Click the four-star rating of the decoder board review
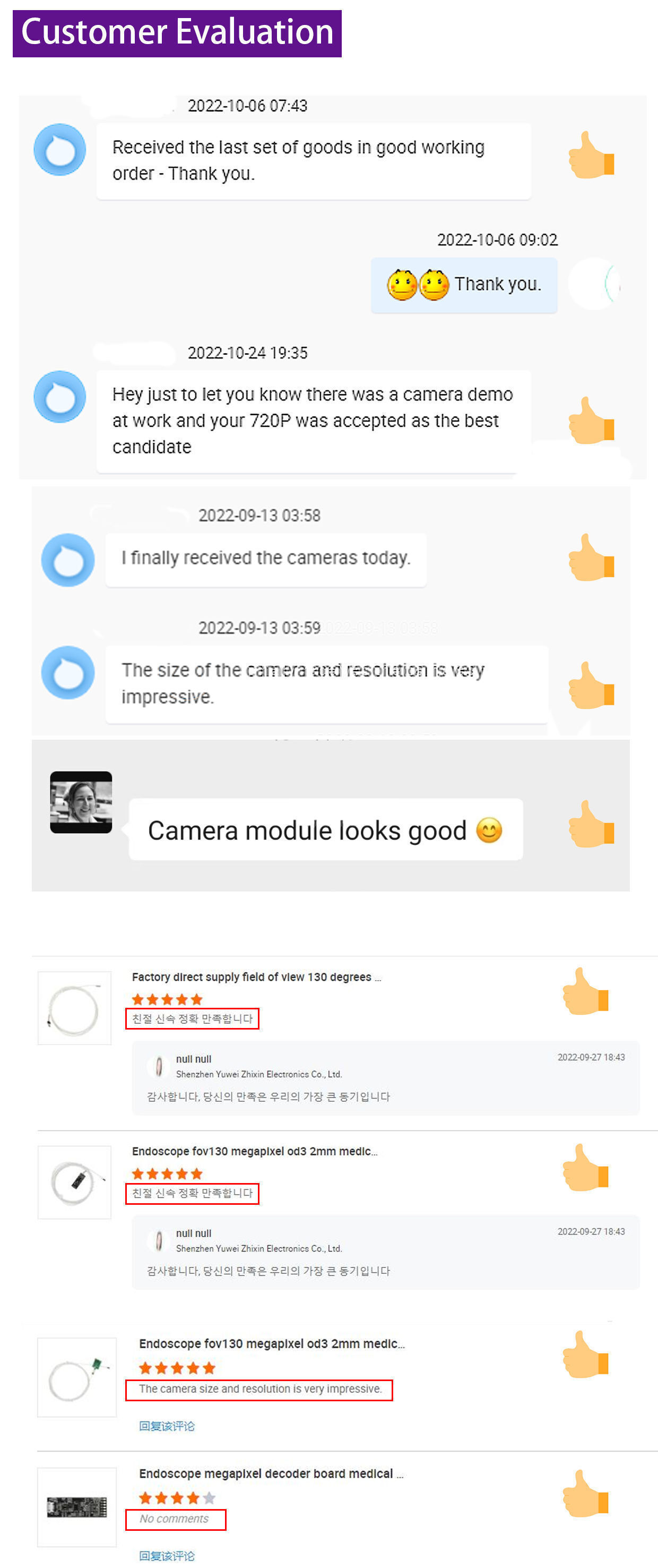The image size is (658, 1568). tap(177, 1498)
